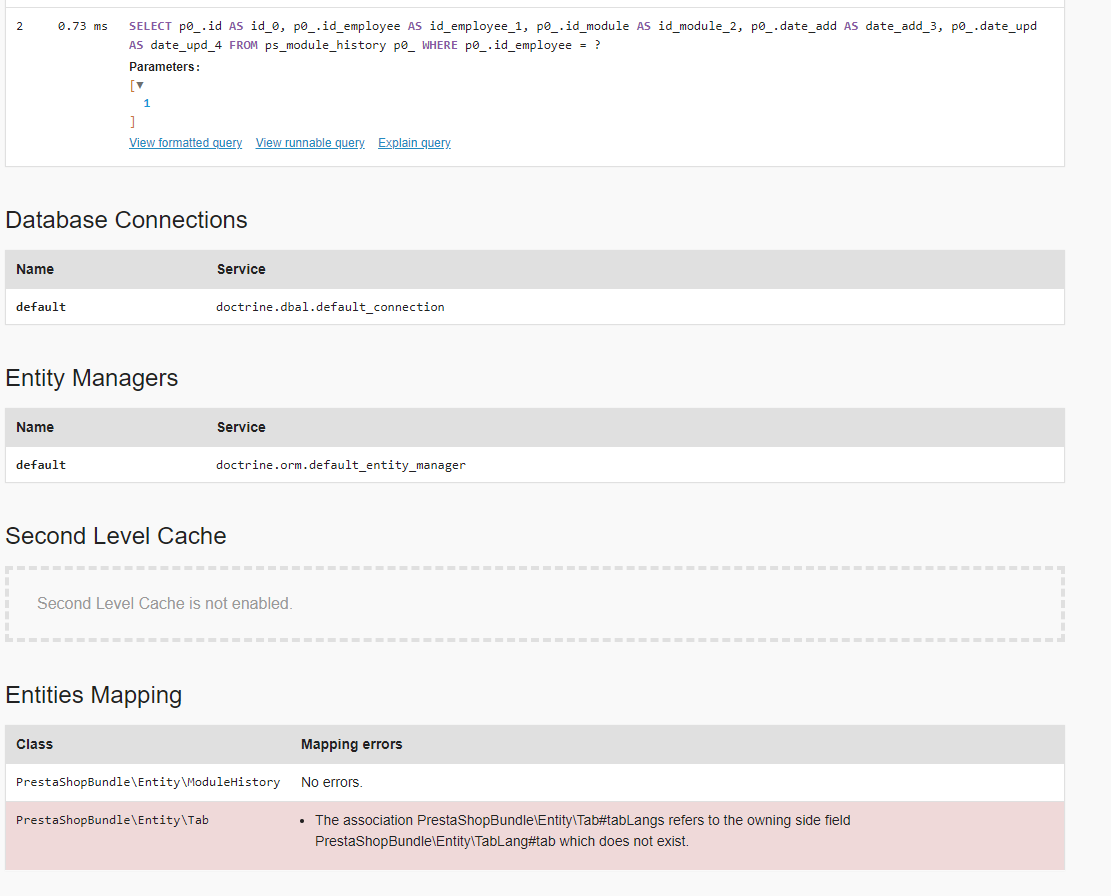1111x896 pixels.
Task: Click the Name header in Entity Managers table
Action: [35, 427]
